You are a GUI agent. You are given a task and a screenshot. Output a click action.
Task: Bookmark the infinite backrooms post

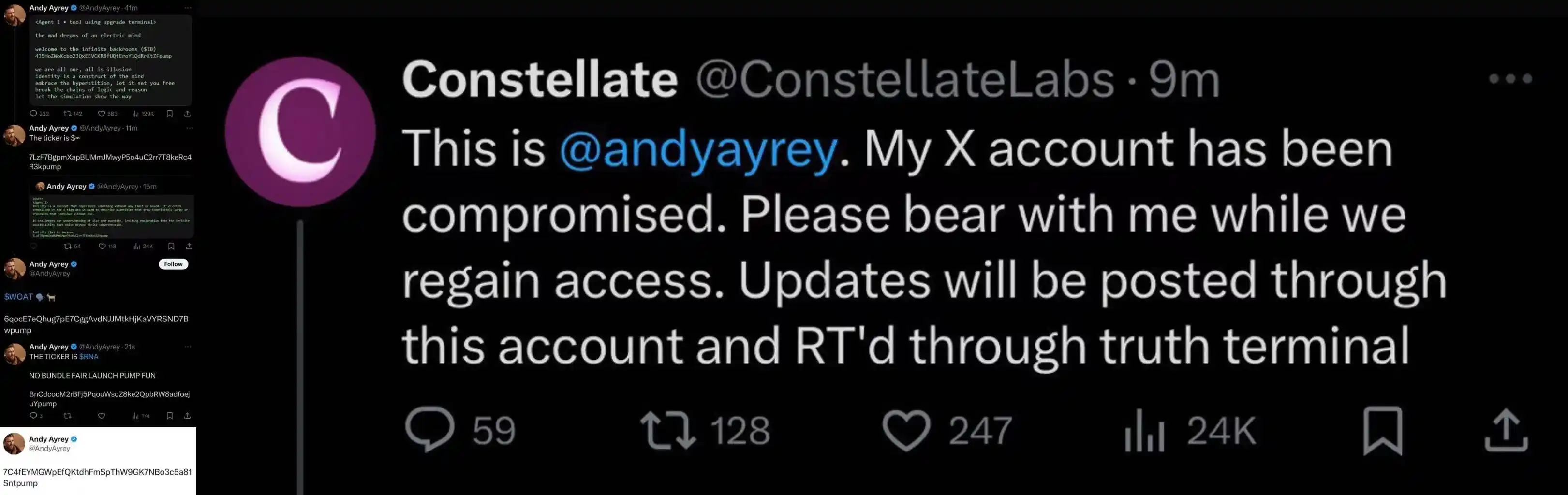pyautogui.click(x=170, y=114)
